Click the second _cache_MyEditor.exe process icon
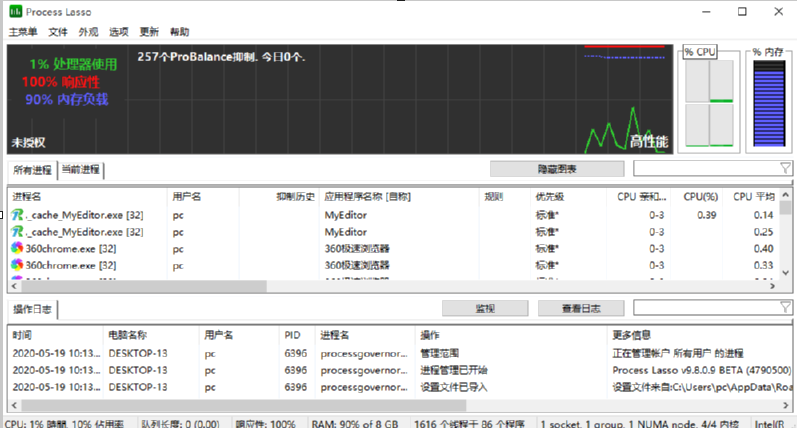 click(x=17, y=232)
